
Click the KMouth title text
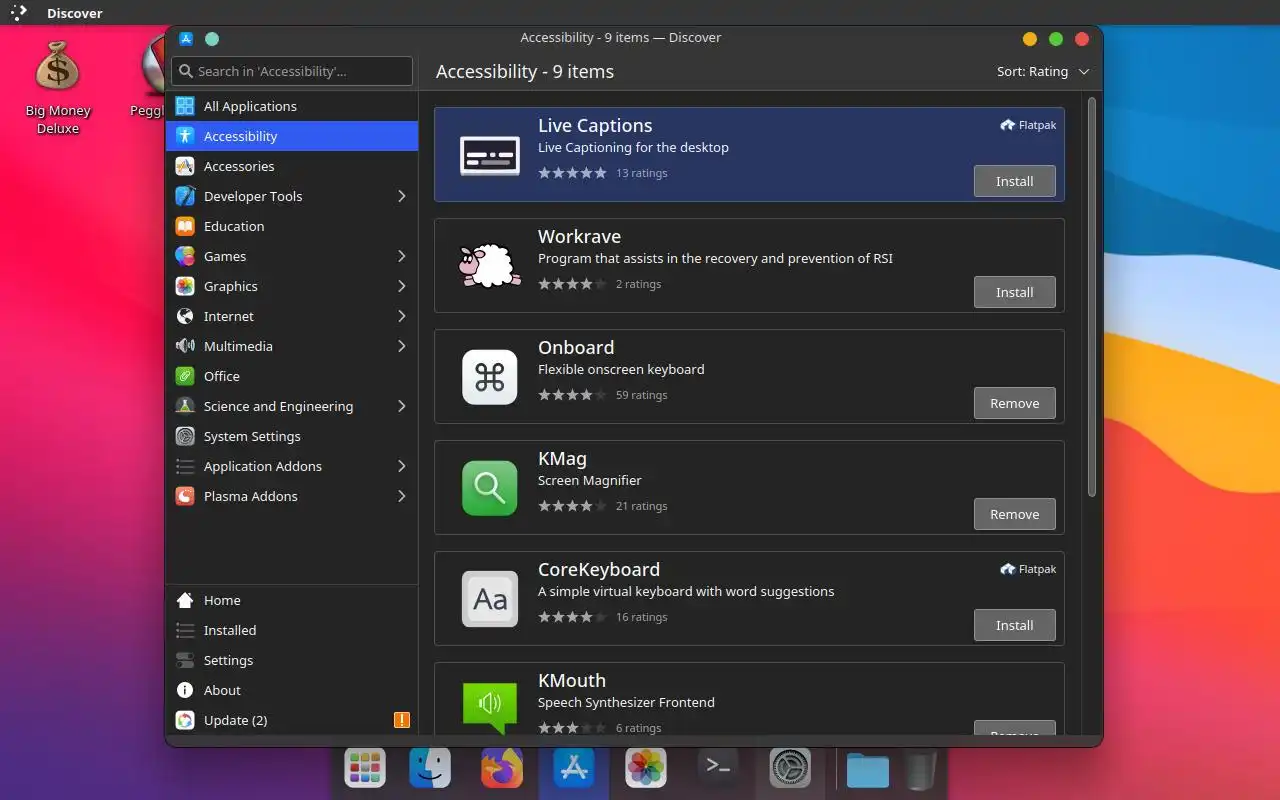coord(572,680)
